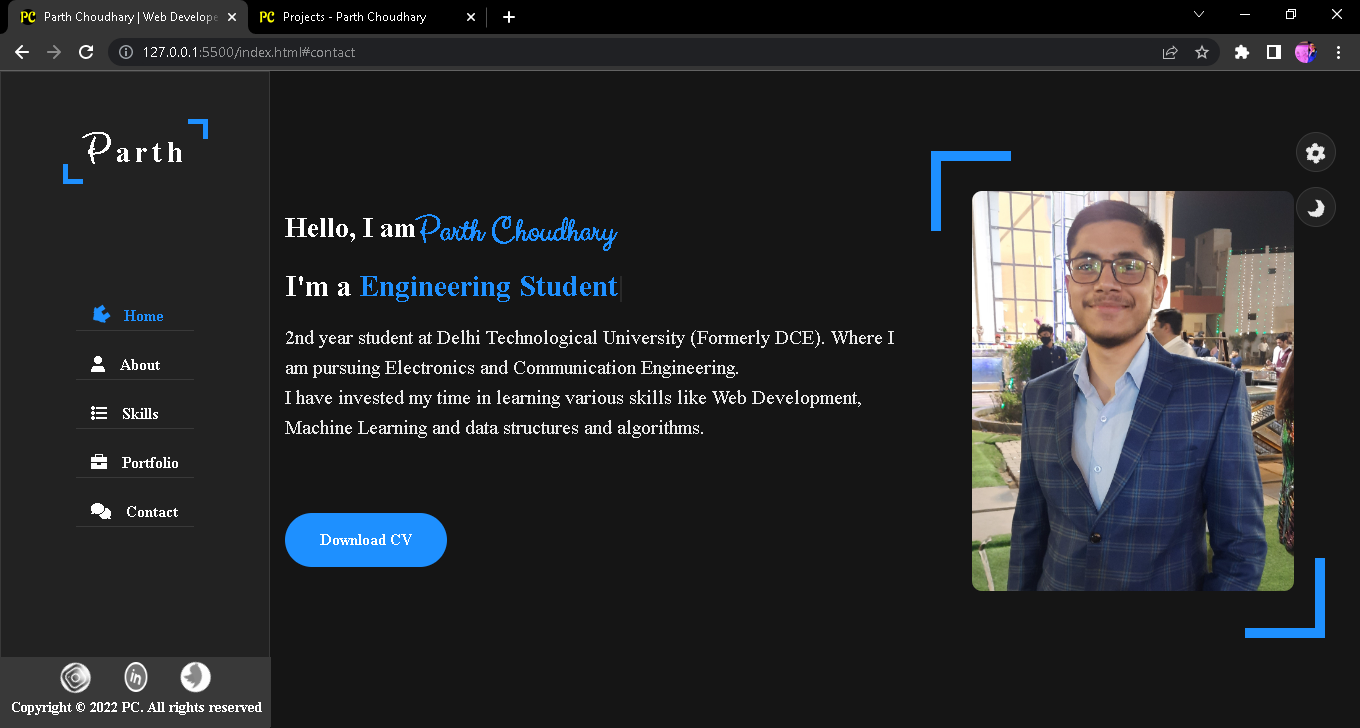Open site information for 127.0.0.1
Image resolution: width=1360 pixels, height=728 pixels.
tap(125, 52)
